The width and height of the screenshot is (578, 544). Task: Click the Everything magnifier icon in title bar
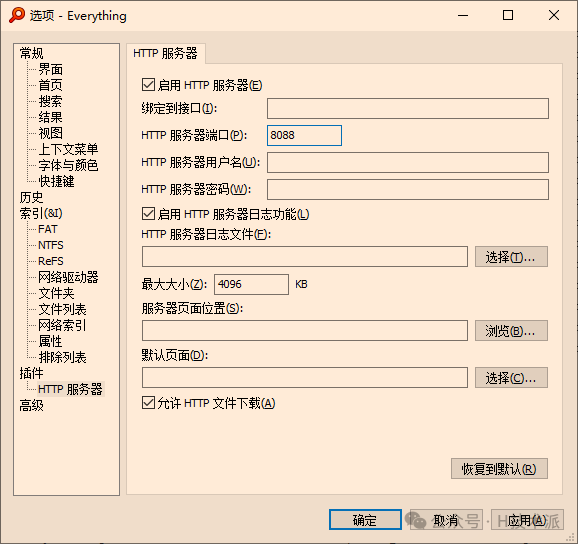click(x=17, y=15)
